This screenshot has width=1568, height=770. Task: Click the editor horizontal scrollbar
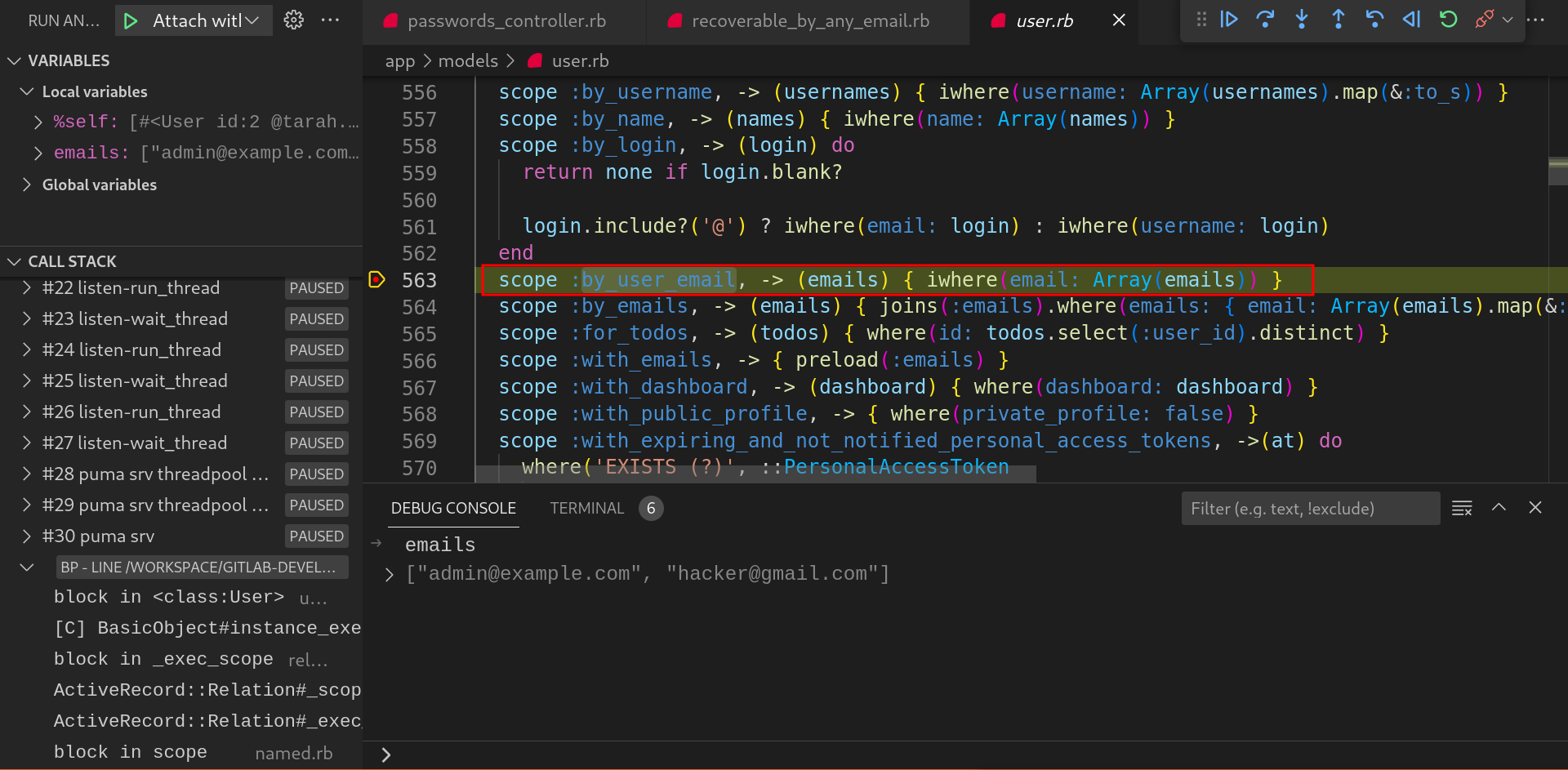[756, 474]
